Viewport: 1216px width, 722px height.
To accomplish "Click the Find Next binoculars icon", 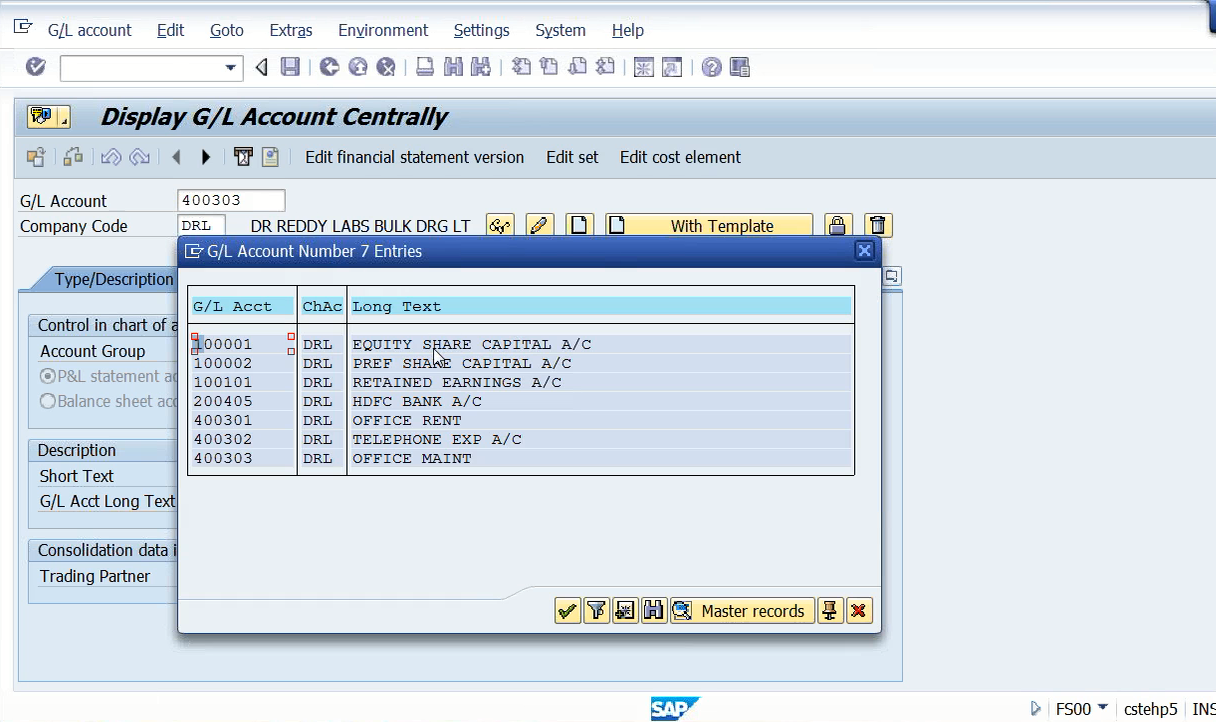I will point(481,67).
